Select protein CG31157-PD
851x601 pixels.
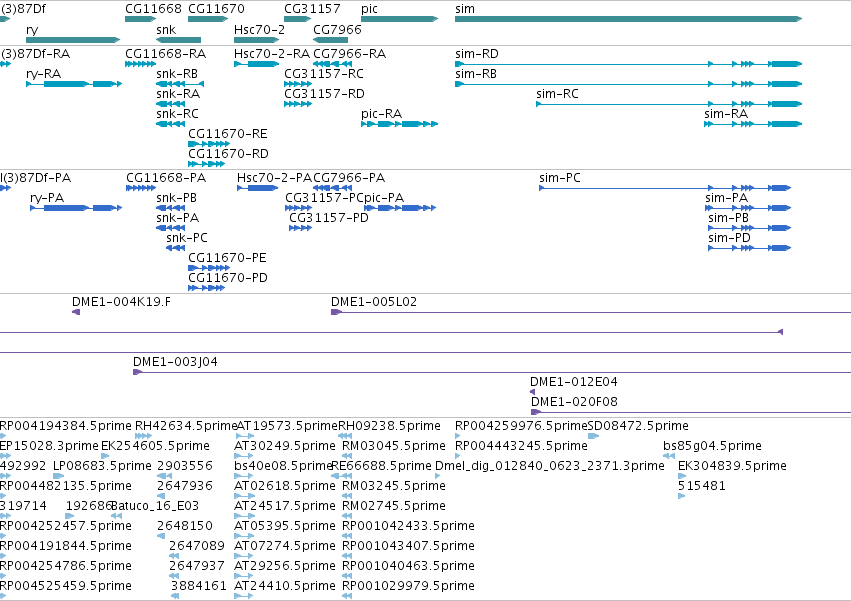coord(301,228)
